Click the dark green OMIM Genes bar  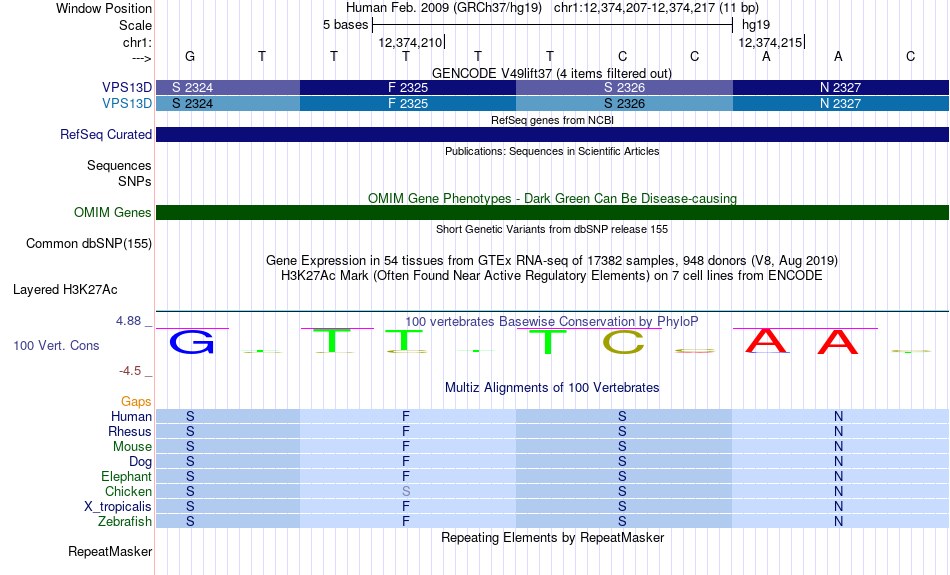pyautogui.click(x=553, y=212)
